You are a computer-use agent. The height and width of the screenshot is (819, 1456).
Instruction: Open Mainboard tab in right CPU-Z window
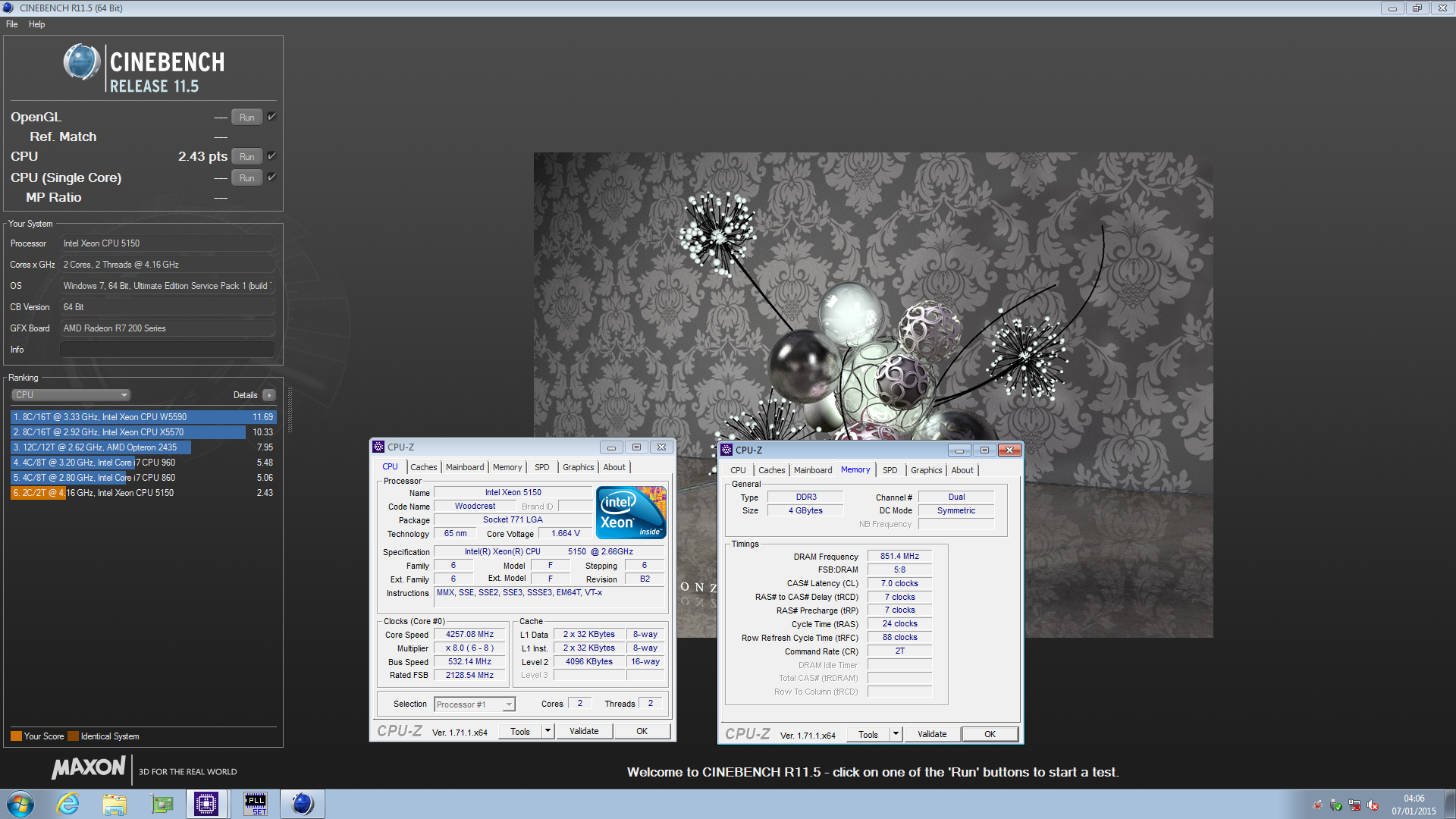click(x=813, y=470)
